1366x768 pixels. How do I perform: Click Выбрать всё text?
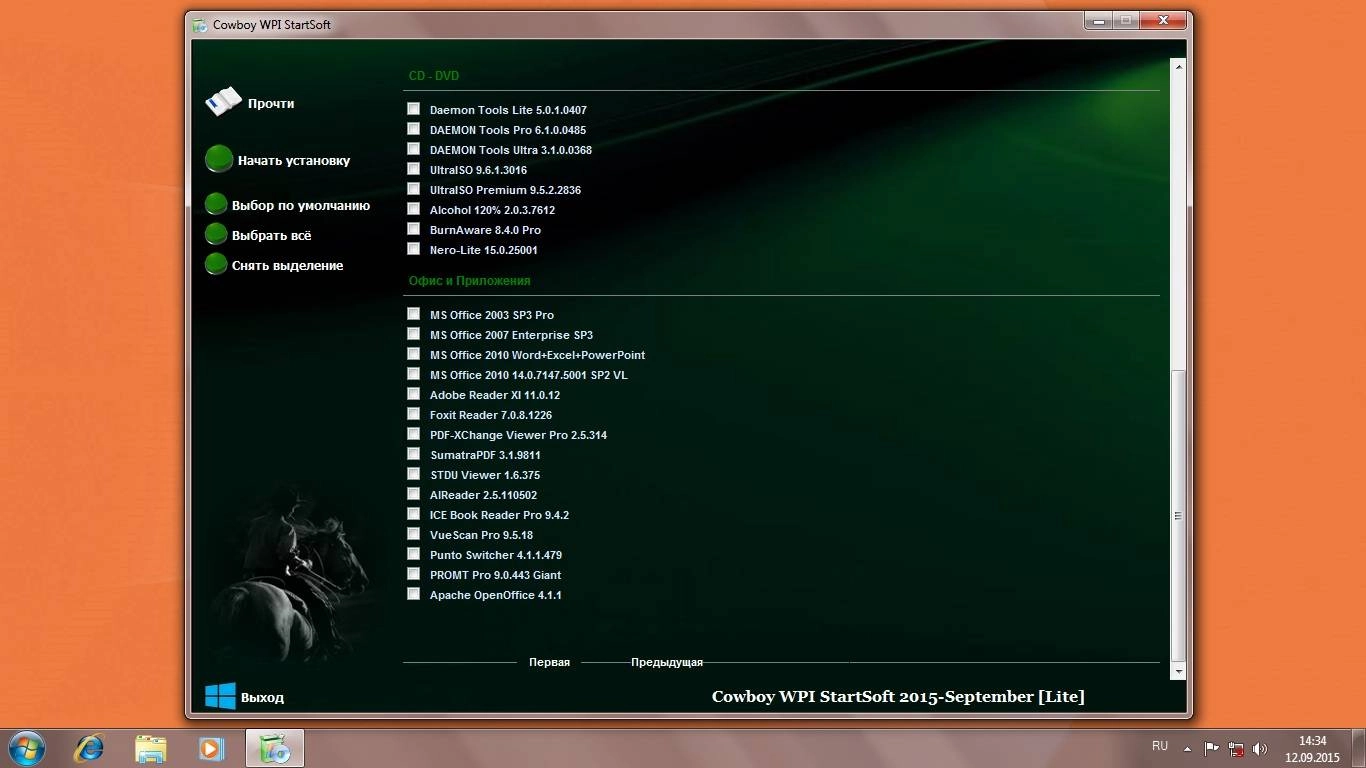(x=272, y=235)
